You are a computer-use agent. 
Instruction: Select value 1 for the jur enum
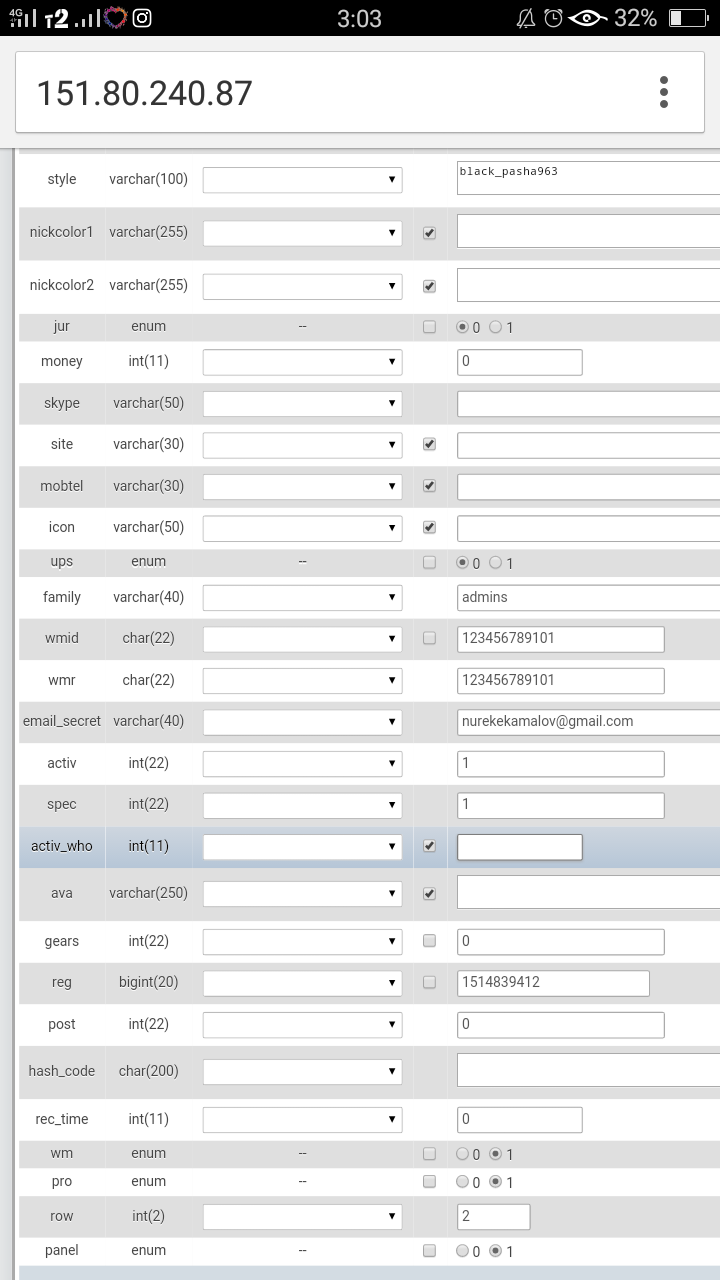[x=495, y=327]
